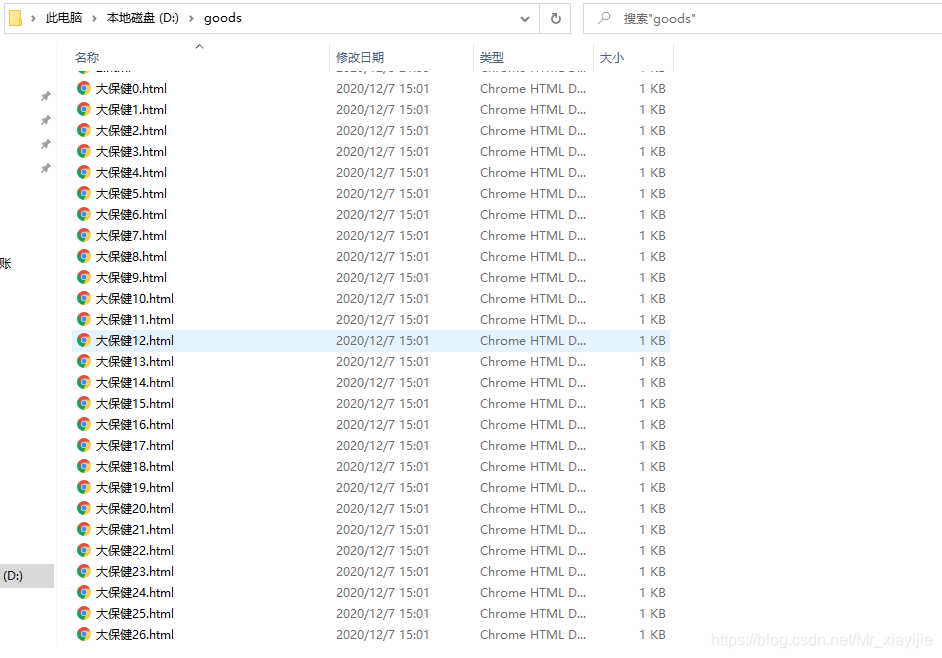Click the Chrome icon of 大保健18.html
The image size is (942, 658).
pyautogui.click(x=84, y=467)
